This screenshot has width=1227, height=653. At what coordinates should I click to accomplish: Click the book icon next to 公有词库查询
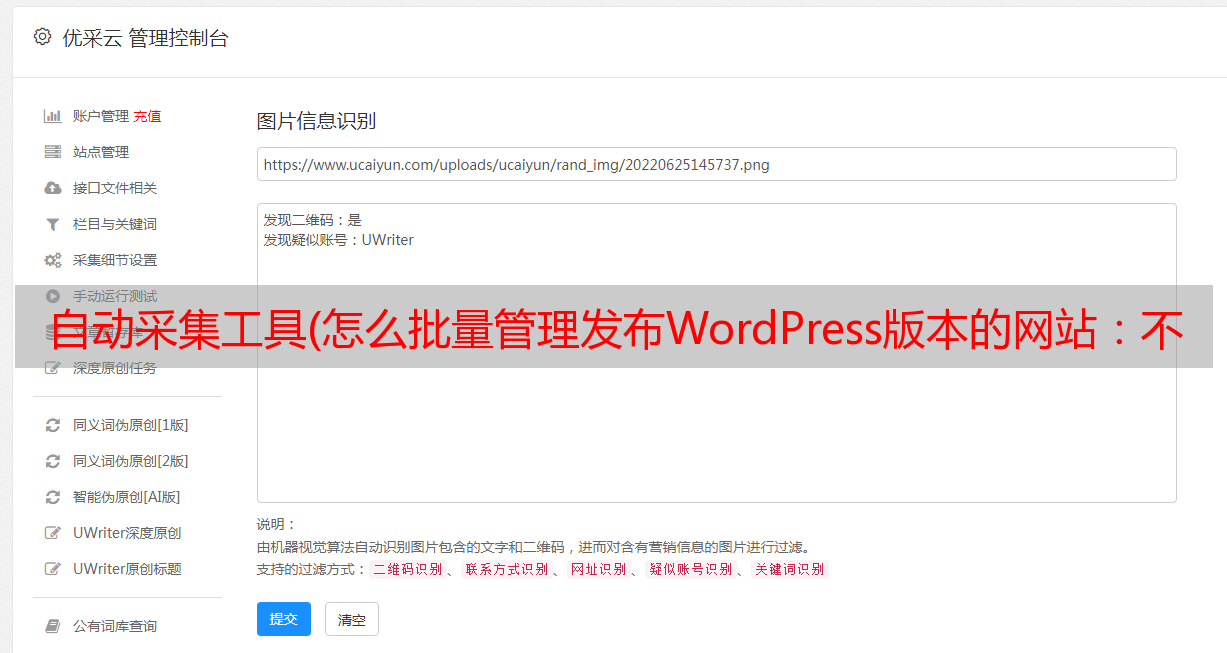click(53, 626)
